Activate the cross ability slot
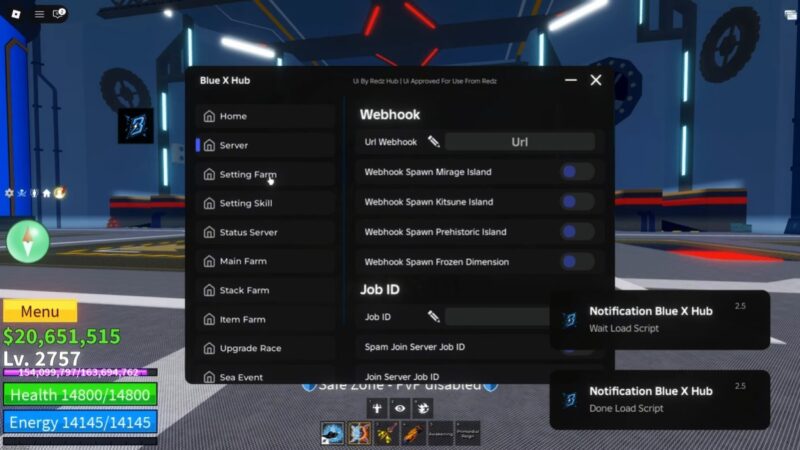 [377, 408]
